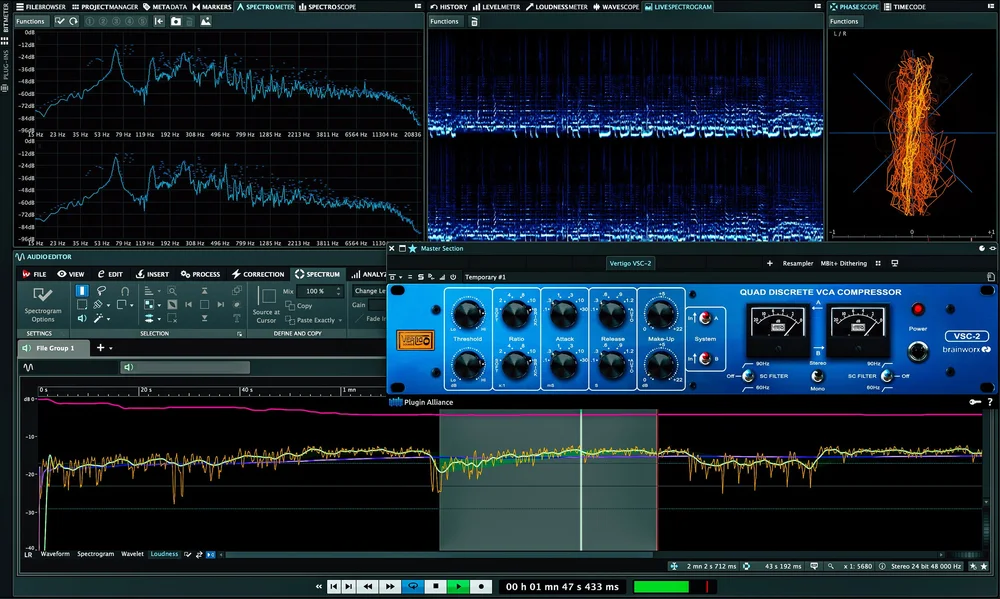Select the Wavelet display tab
The image size is (1000, 599).
pyautogui.click(x=132, y=554)
